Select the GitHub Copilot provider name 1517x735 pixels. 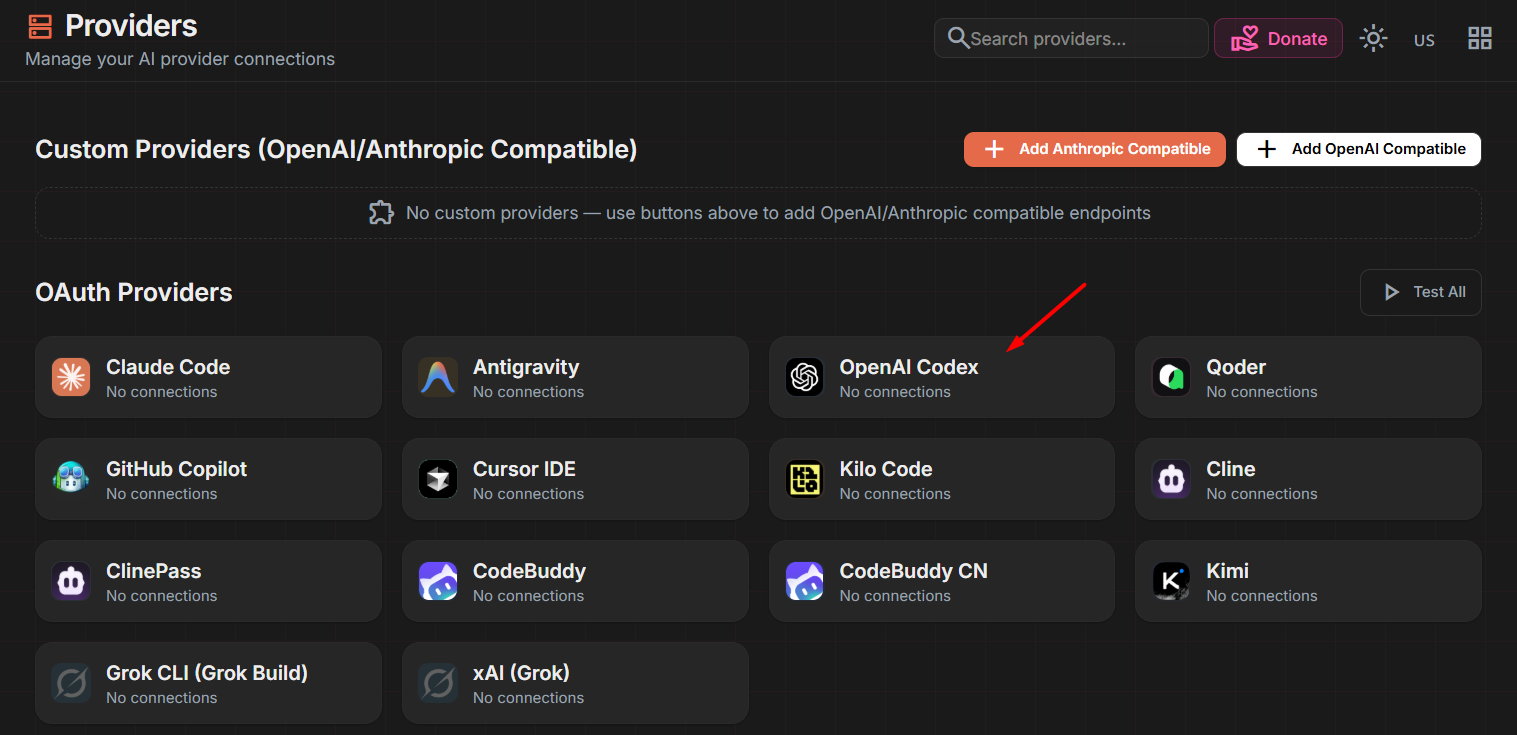(176, 469)
